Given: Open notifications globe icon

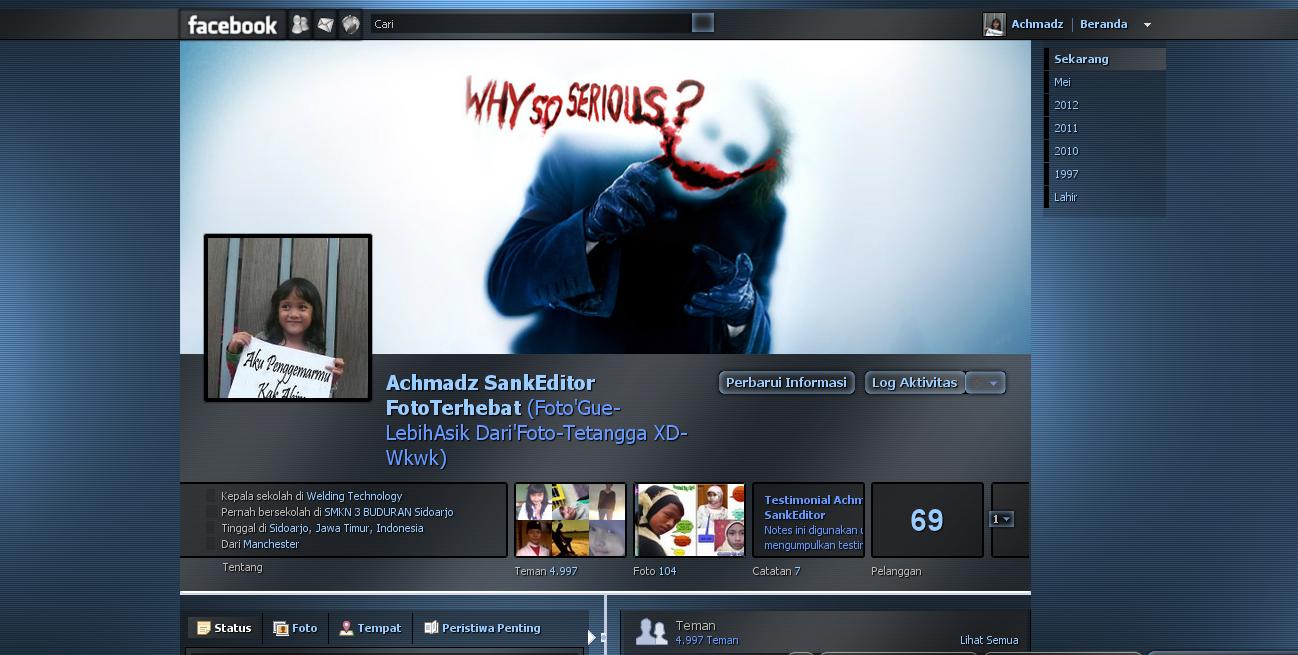Looking at the screenshot, I should [350, 25].
